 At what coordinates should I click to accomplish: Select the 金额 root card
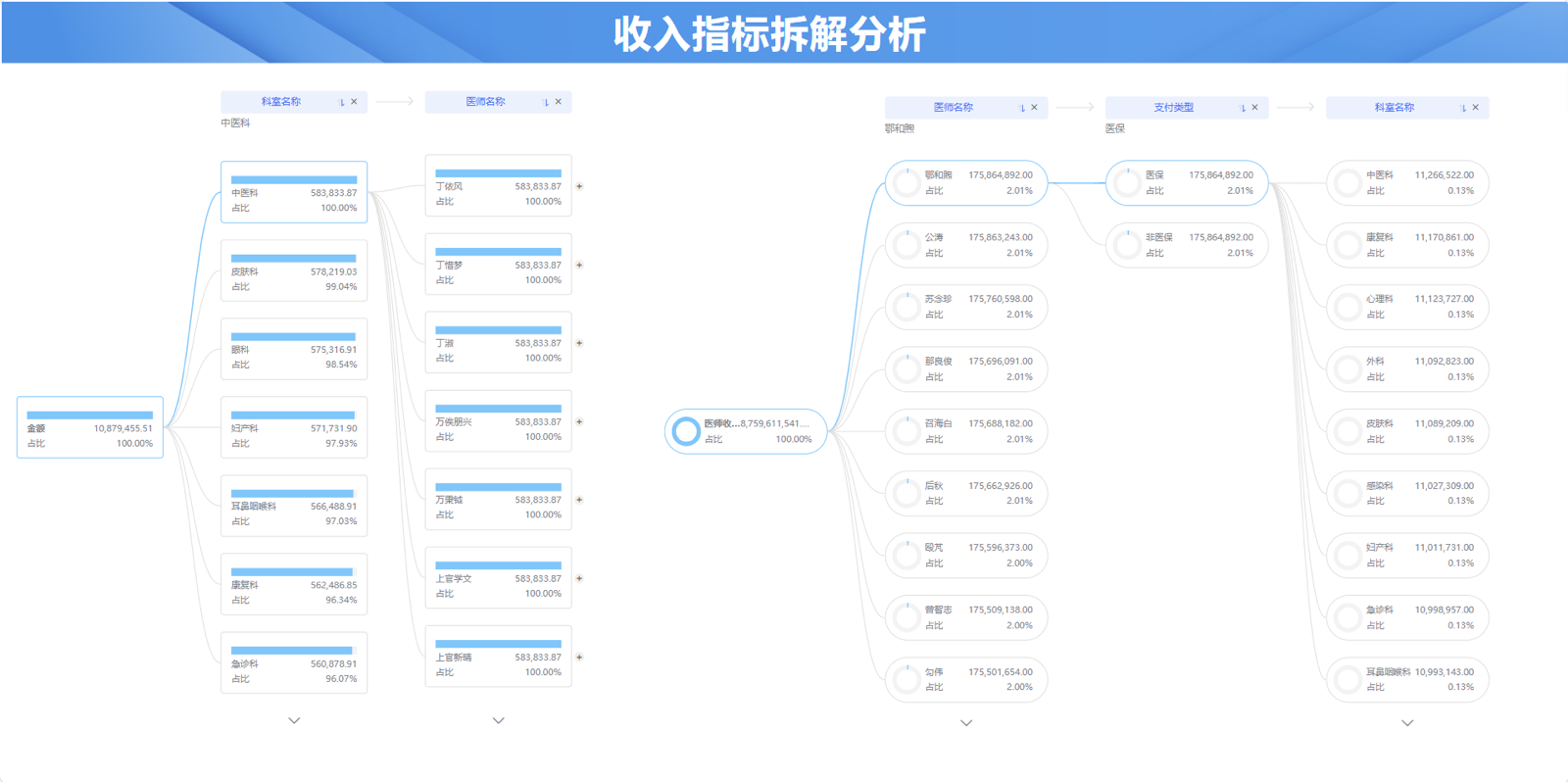[90, 427]
